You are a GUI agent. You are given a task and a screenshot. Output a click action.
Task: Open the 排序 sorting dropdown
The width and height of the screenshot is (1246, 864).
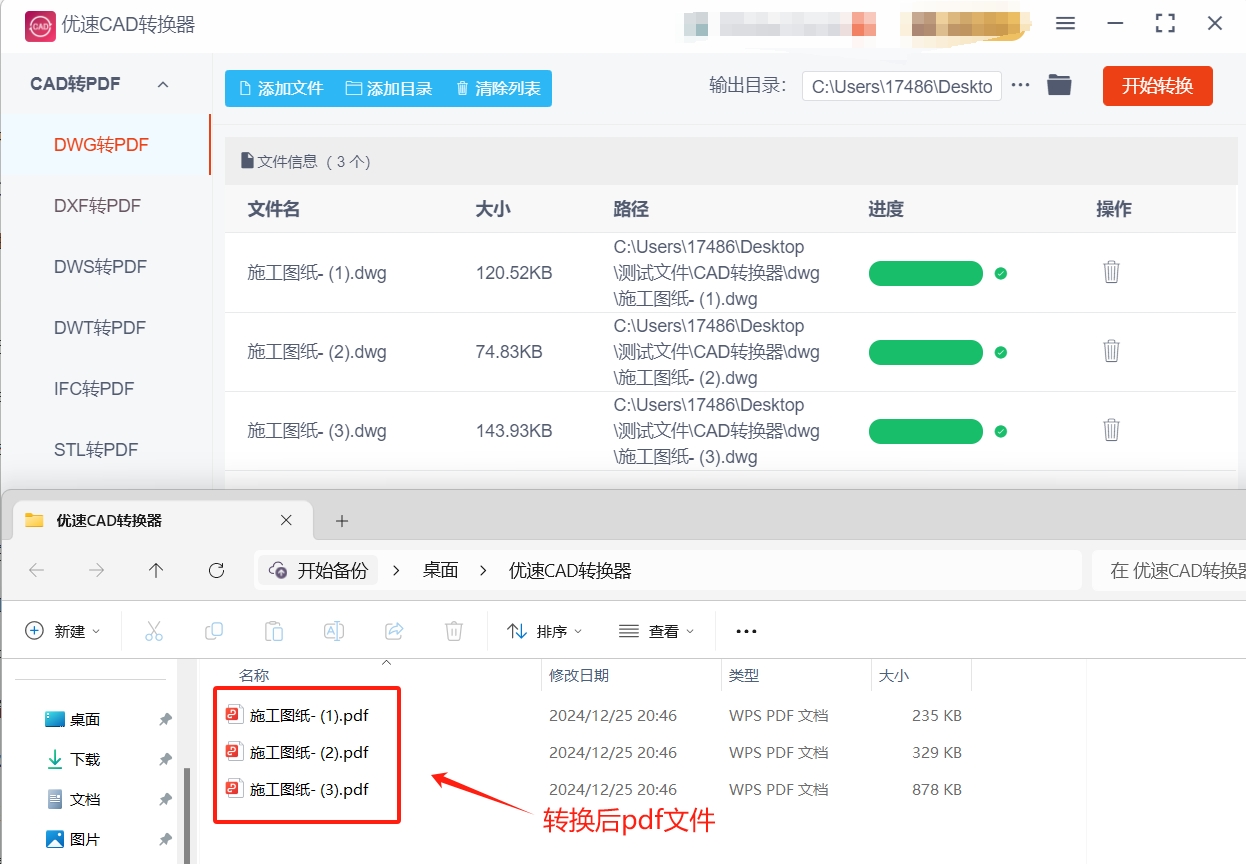[x=545, y=630]
